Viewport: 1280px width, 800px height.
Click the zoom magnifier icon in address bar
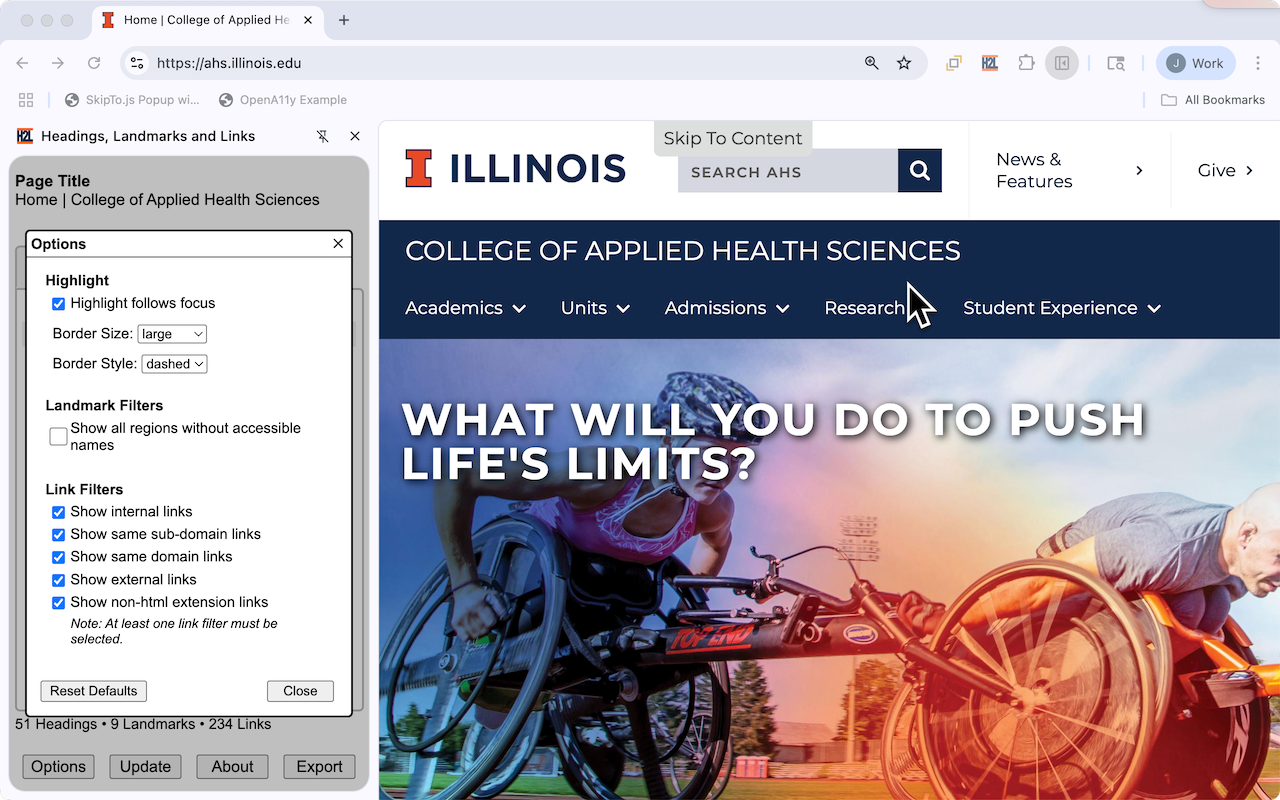click(872, 63)
